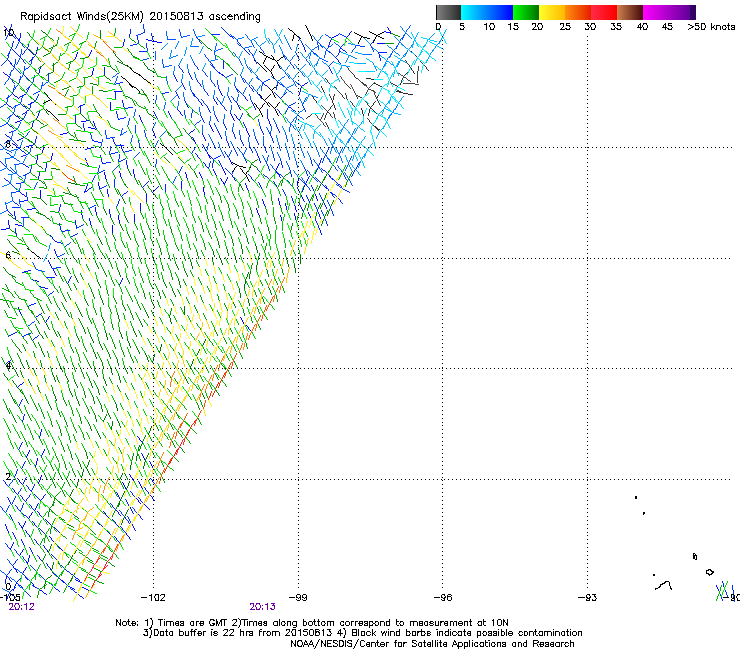This screenshot has height=650, width=740.
Task: Click latitude label '4' on left axis
Action: point(8,366)
